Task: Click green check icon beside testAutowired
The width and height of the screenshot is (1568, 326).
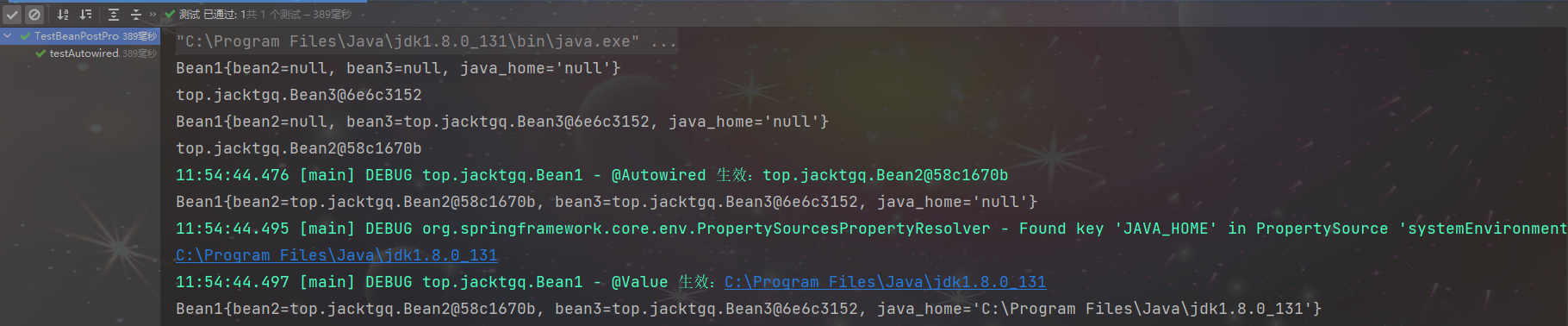Action: pos(40,53)
